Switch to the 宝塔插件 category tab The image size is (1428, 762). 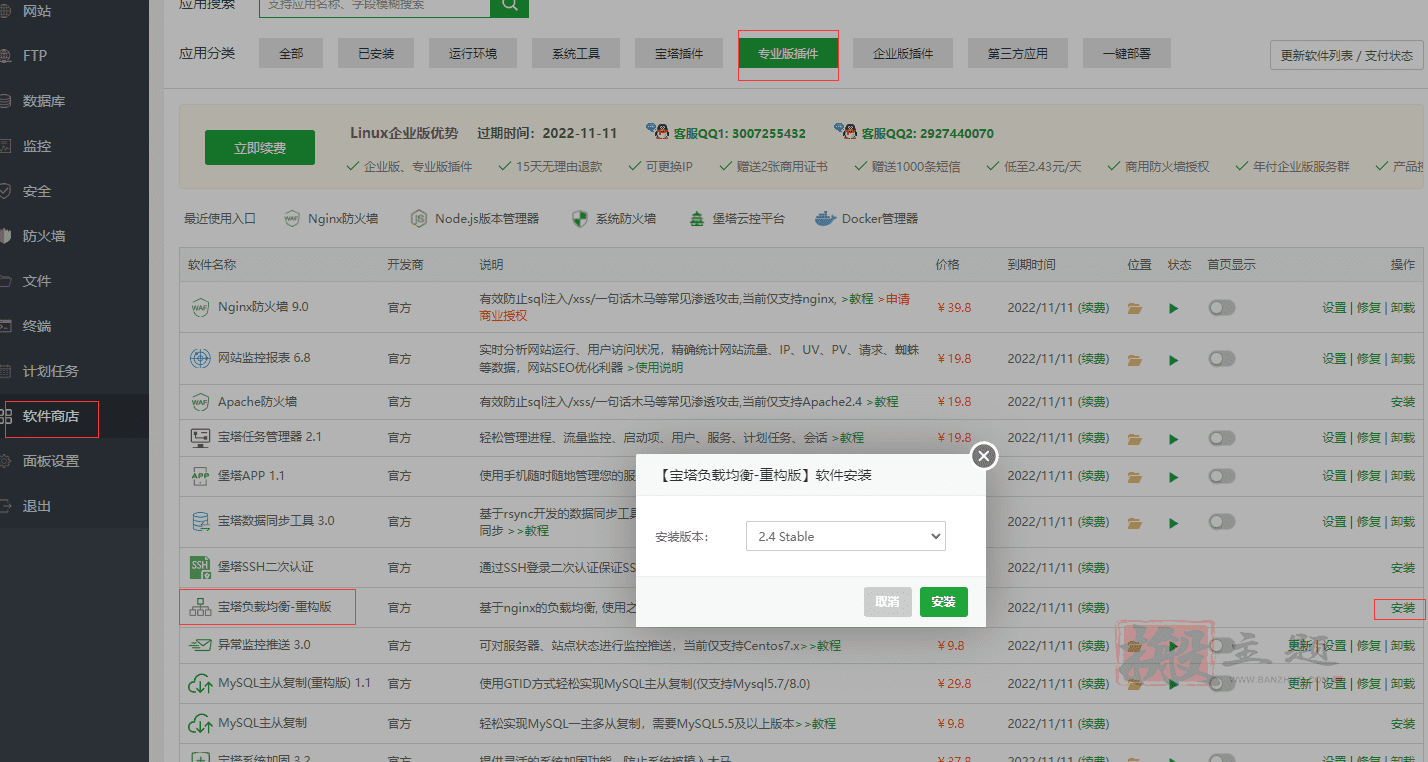click(679, 53)
